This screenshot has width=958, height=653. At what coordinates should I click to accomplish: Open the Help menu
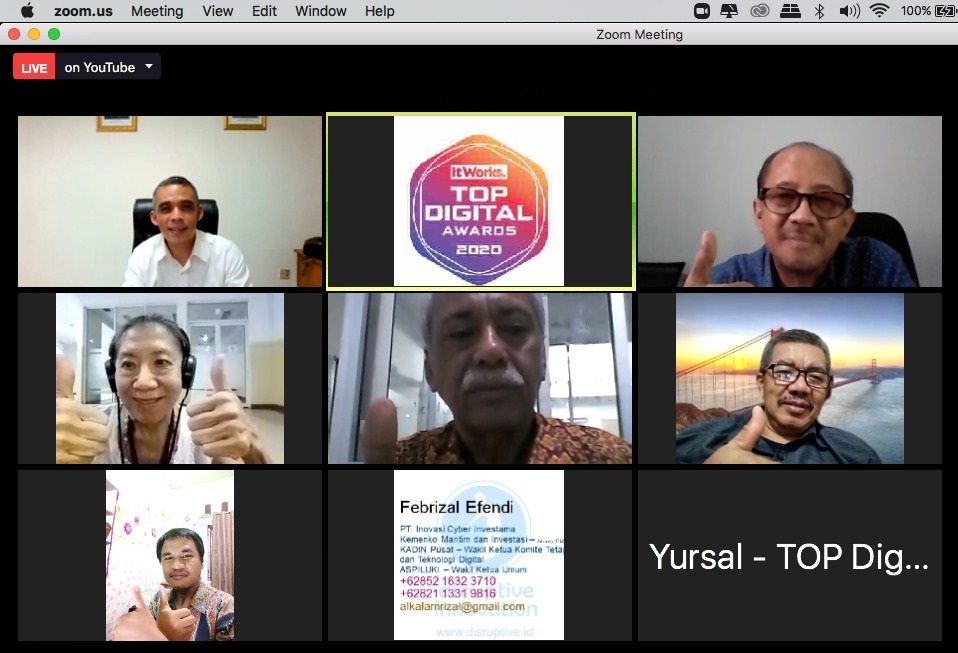point(379,11)
